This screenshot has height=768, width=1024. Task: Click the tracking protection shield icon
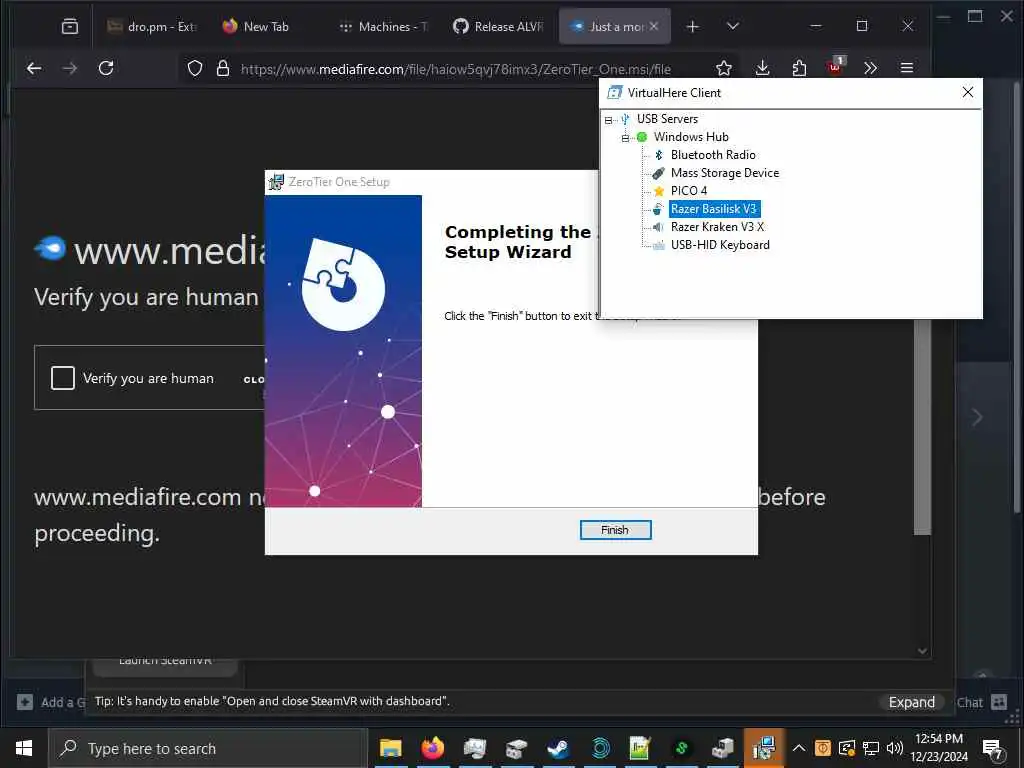[195, 68]
